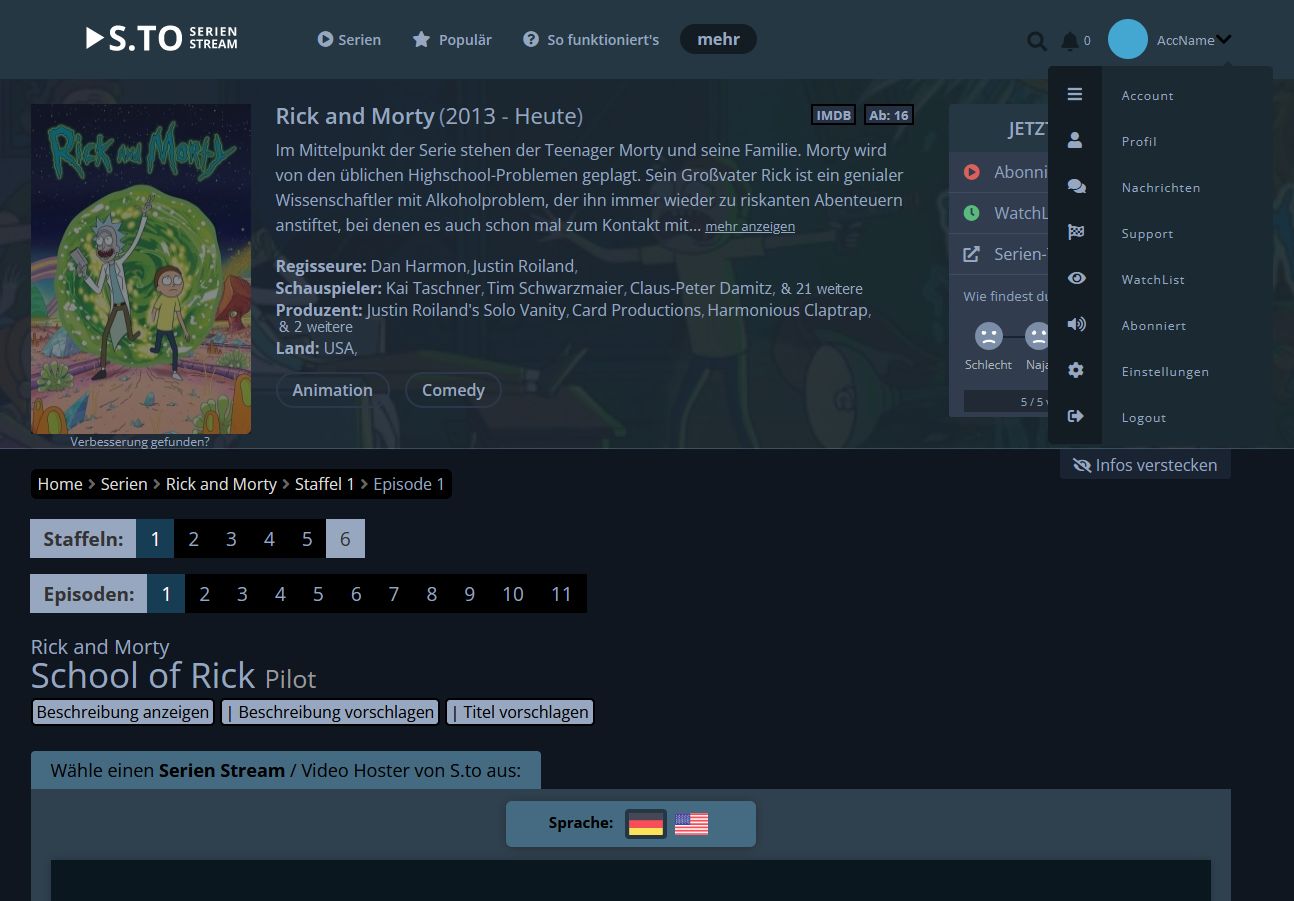The height and width of the screenshot is (901, 1294).
Task: Click the Verbesserung gefunden? link
Action: (x=140, y=442)
